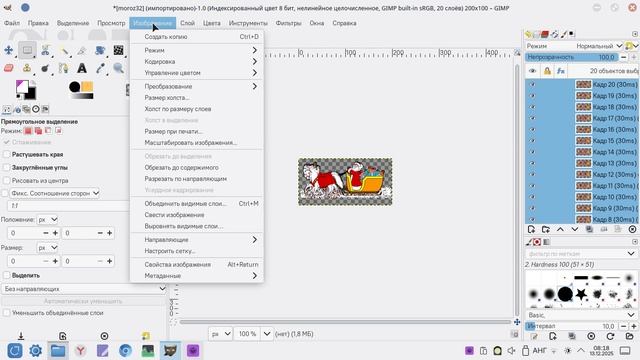Screen dimensions: 640x360
Task: Select the Zoom magnifier tool
Action: coord(118,68)
